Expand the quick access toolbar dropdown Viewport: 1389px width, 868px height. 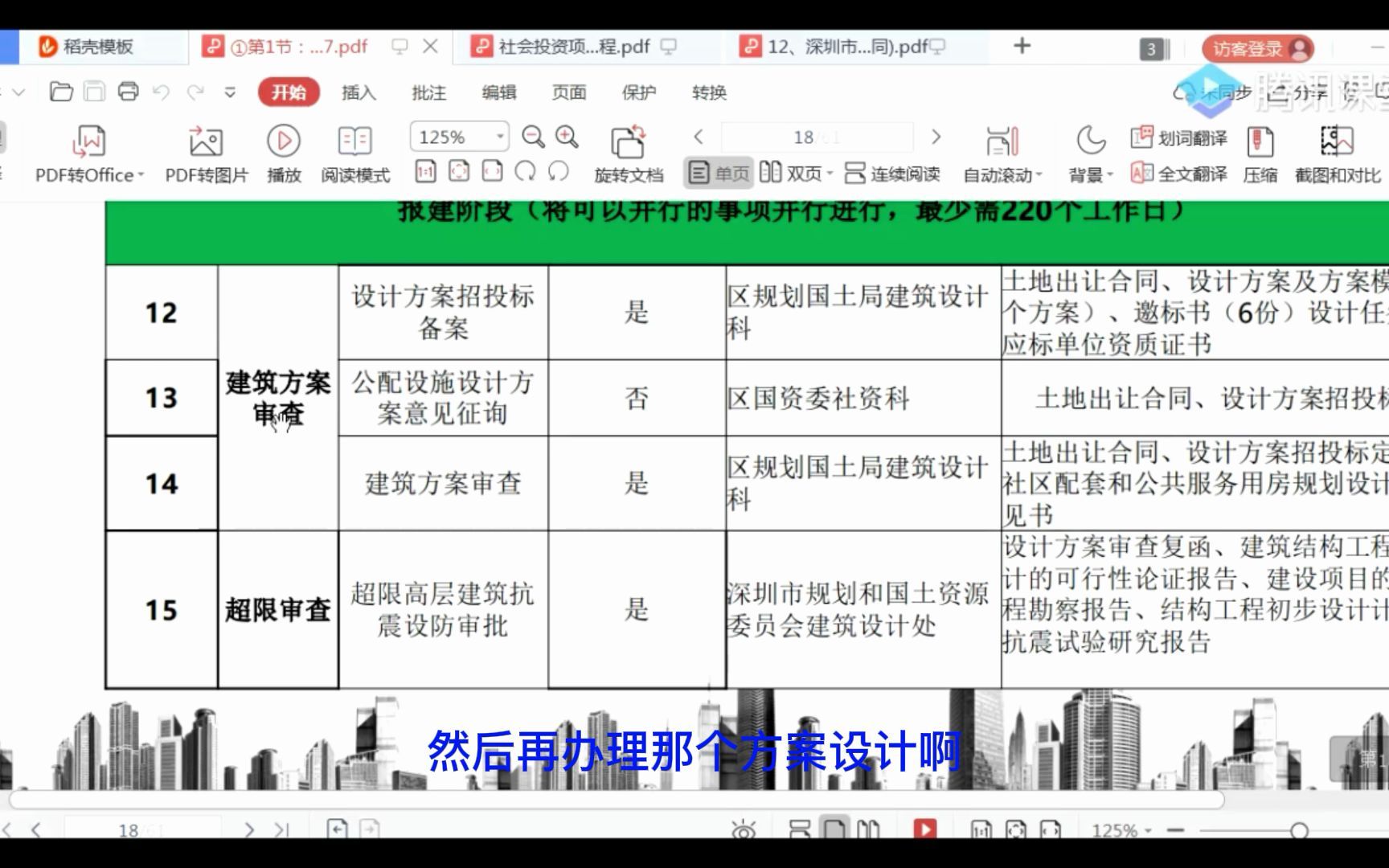[x=230, y=92]
